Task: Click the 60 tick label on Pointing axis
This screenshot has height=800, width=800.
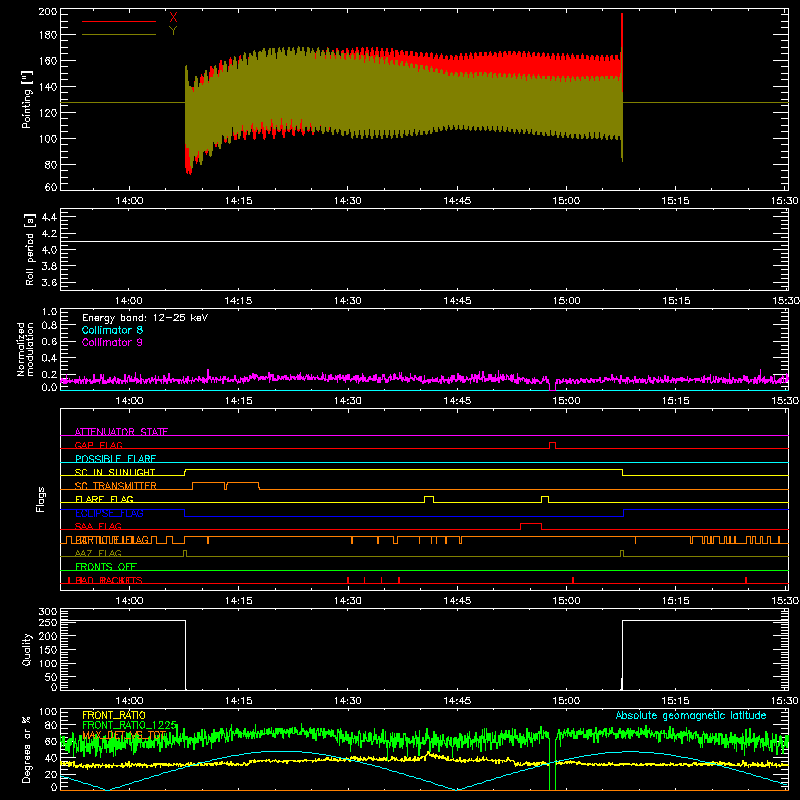Action: [51, 187]
